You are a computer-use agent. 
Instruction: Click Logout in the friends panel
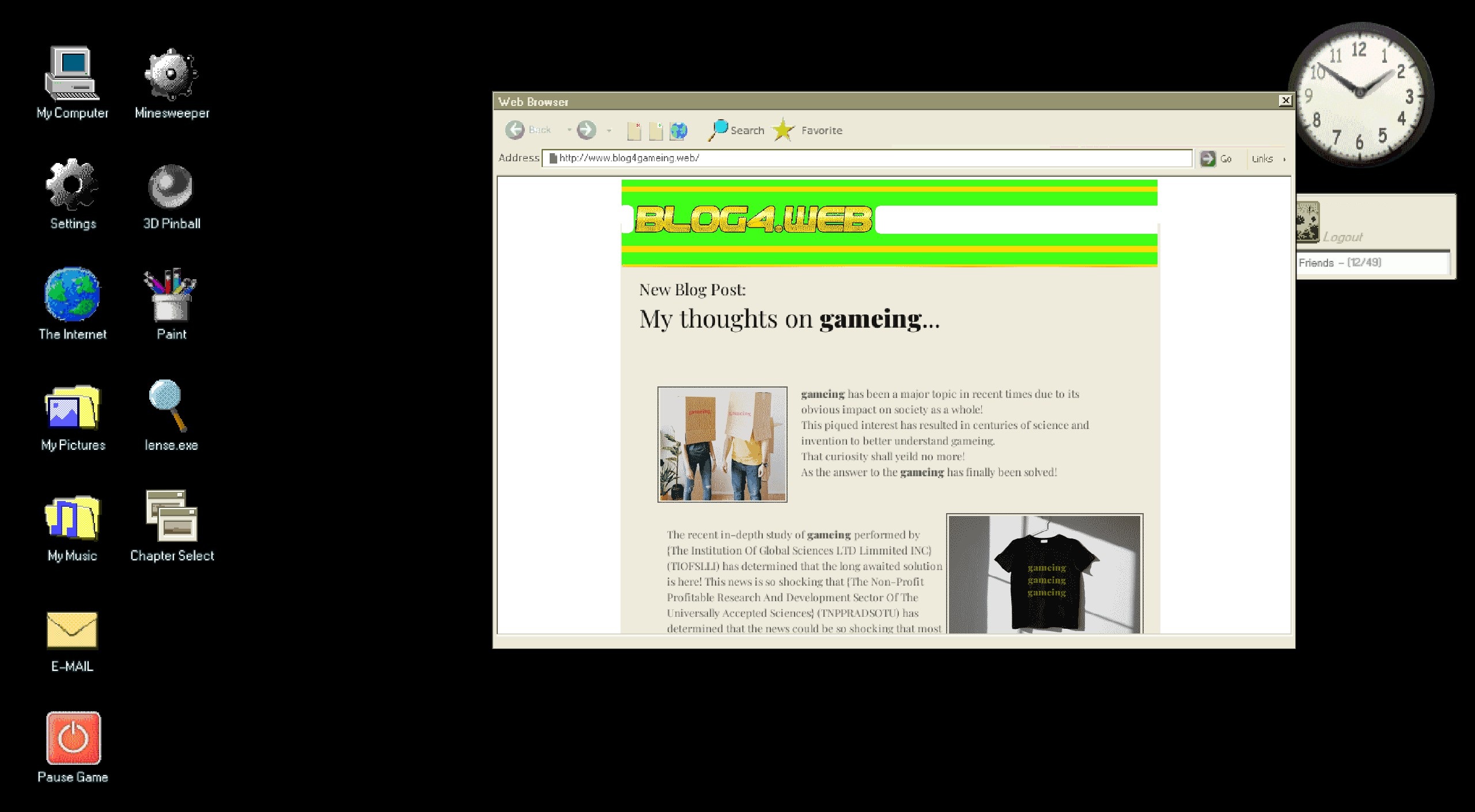coord(1342,237)
